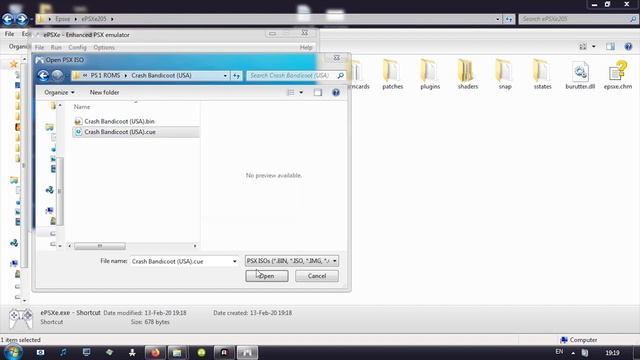Click the PS1 ROMS breadcrumb

(105, 76)
